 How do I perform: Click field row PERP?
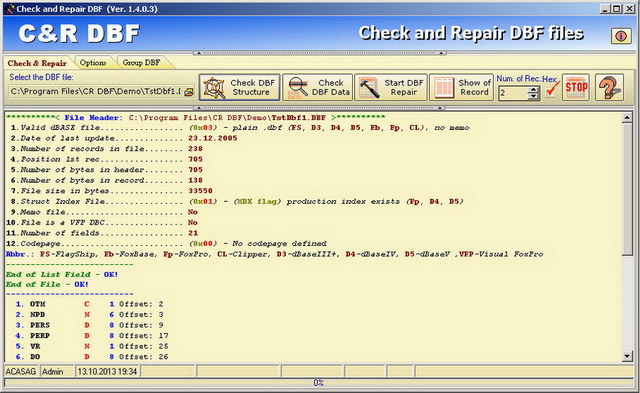(x=92, y=336)
